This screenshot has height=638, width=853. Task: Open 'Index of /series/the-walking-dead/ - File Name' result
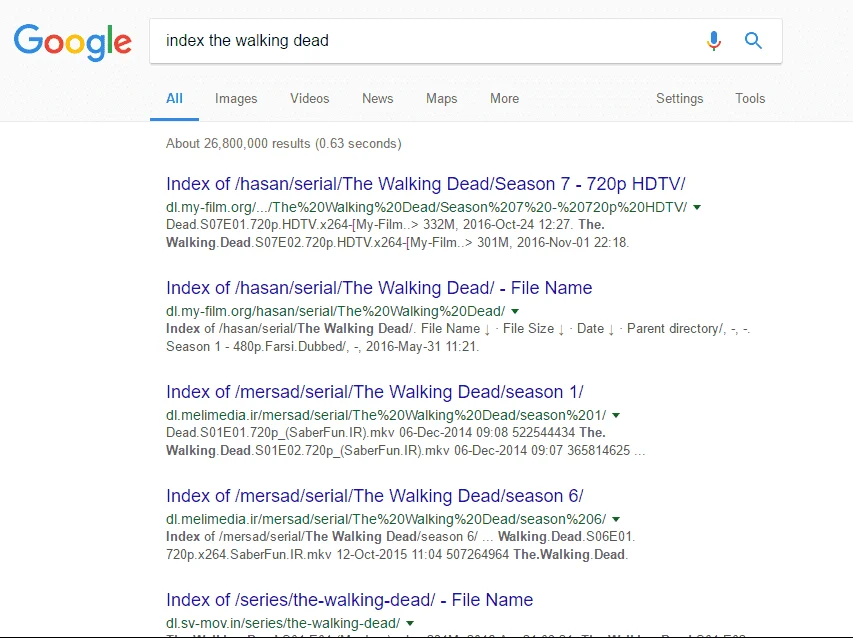point(350,599)
